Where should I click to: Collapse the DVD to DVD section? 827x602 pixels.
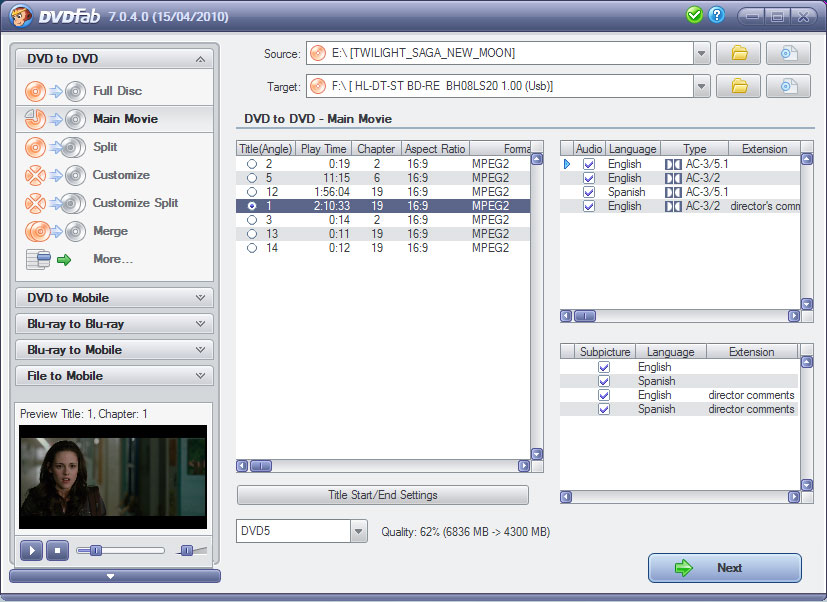[200, 59]
